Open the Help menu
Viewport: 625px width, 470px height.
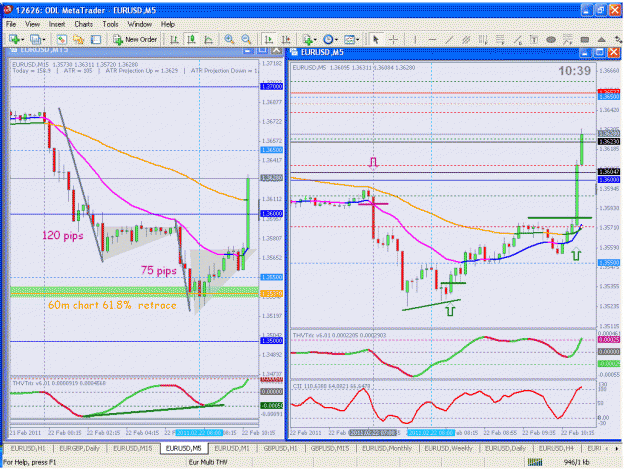[x=168, y=24]
